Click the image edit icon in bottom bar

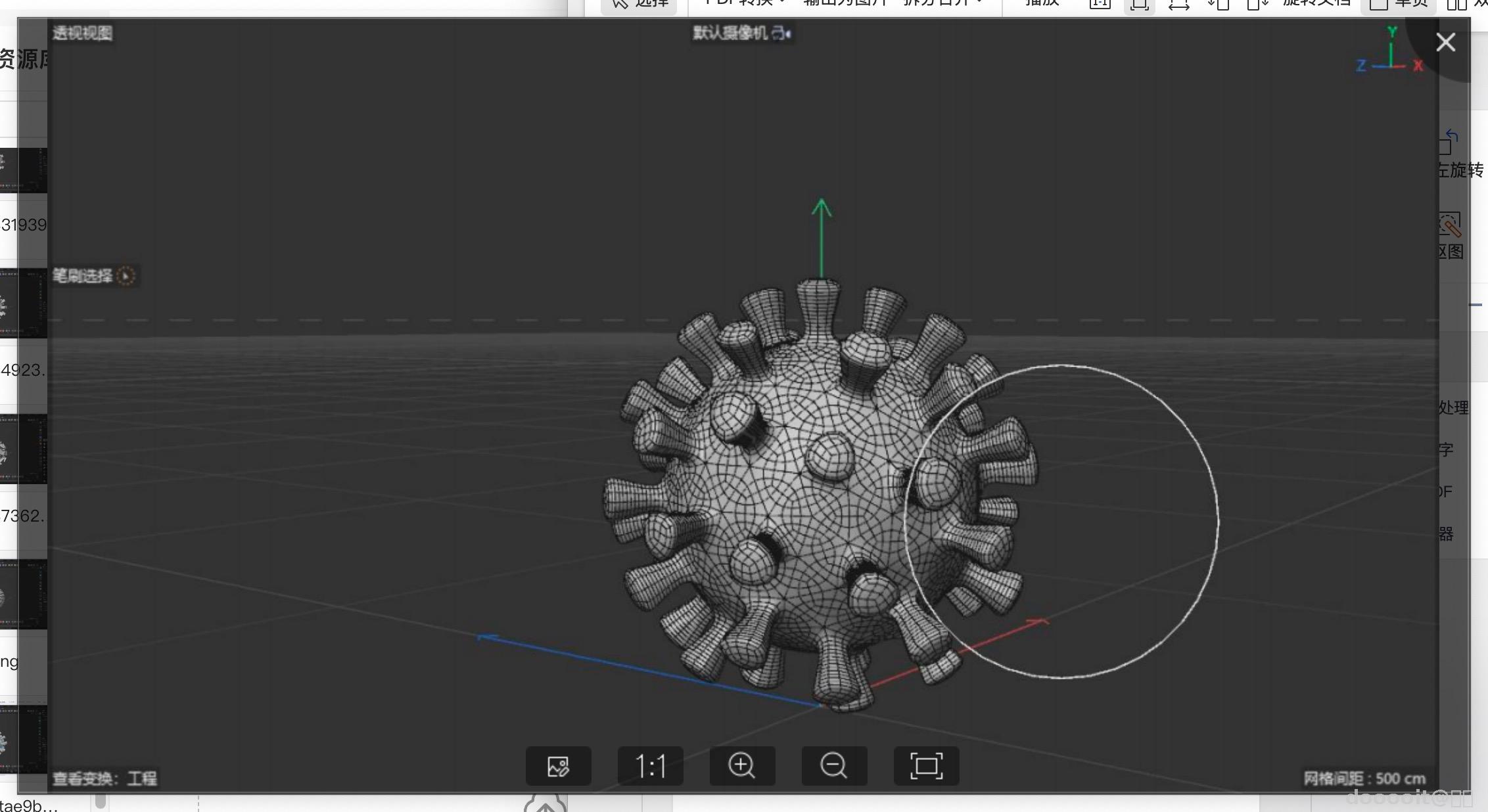(558, 765)
